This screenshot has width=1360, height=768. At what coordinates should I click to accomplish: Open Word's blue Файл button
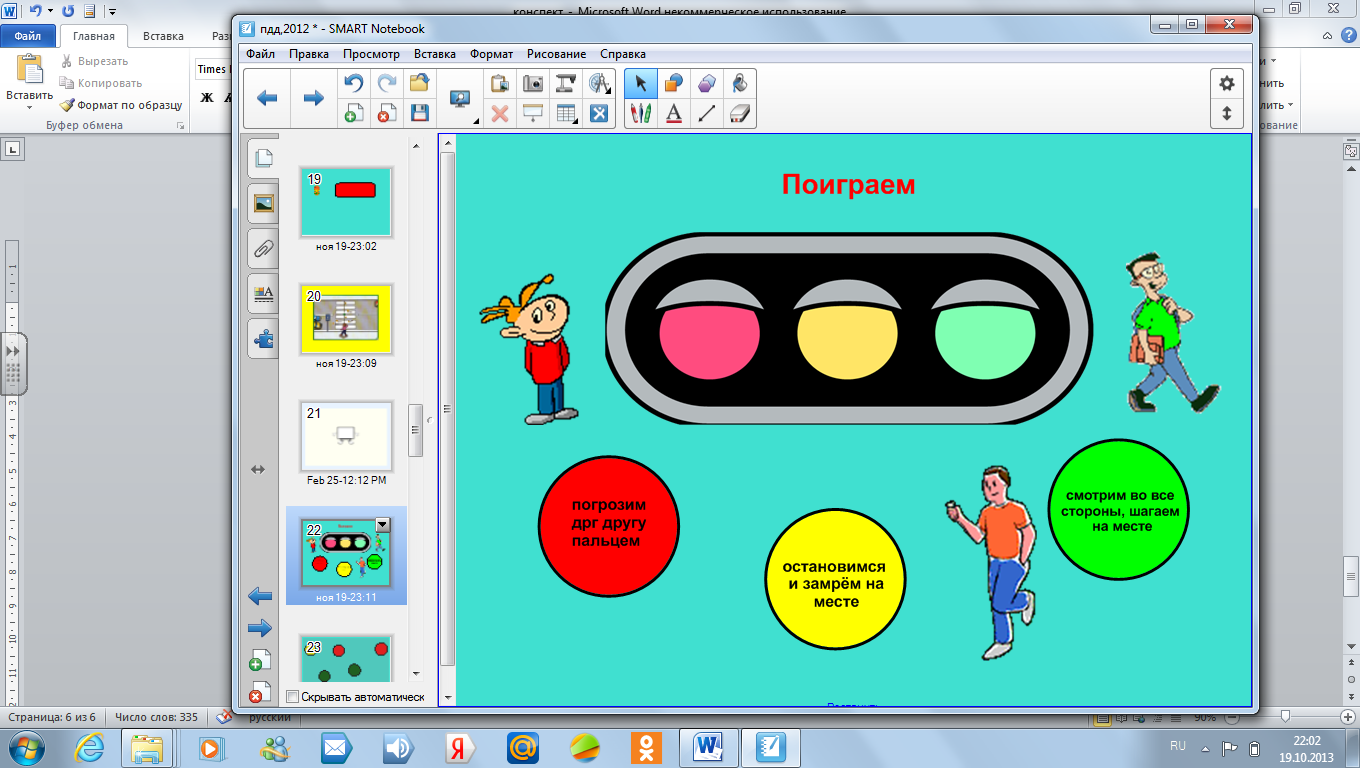pos(28,36)
